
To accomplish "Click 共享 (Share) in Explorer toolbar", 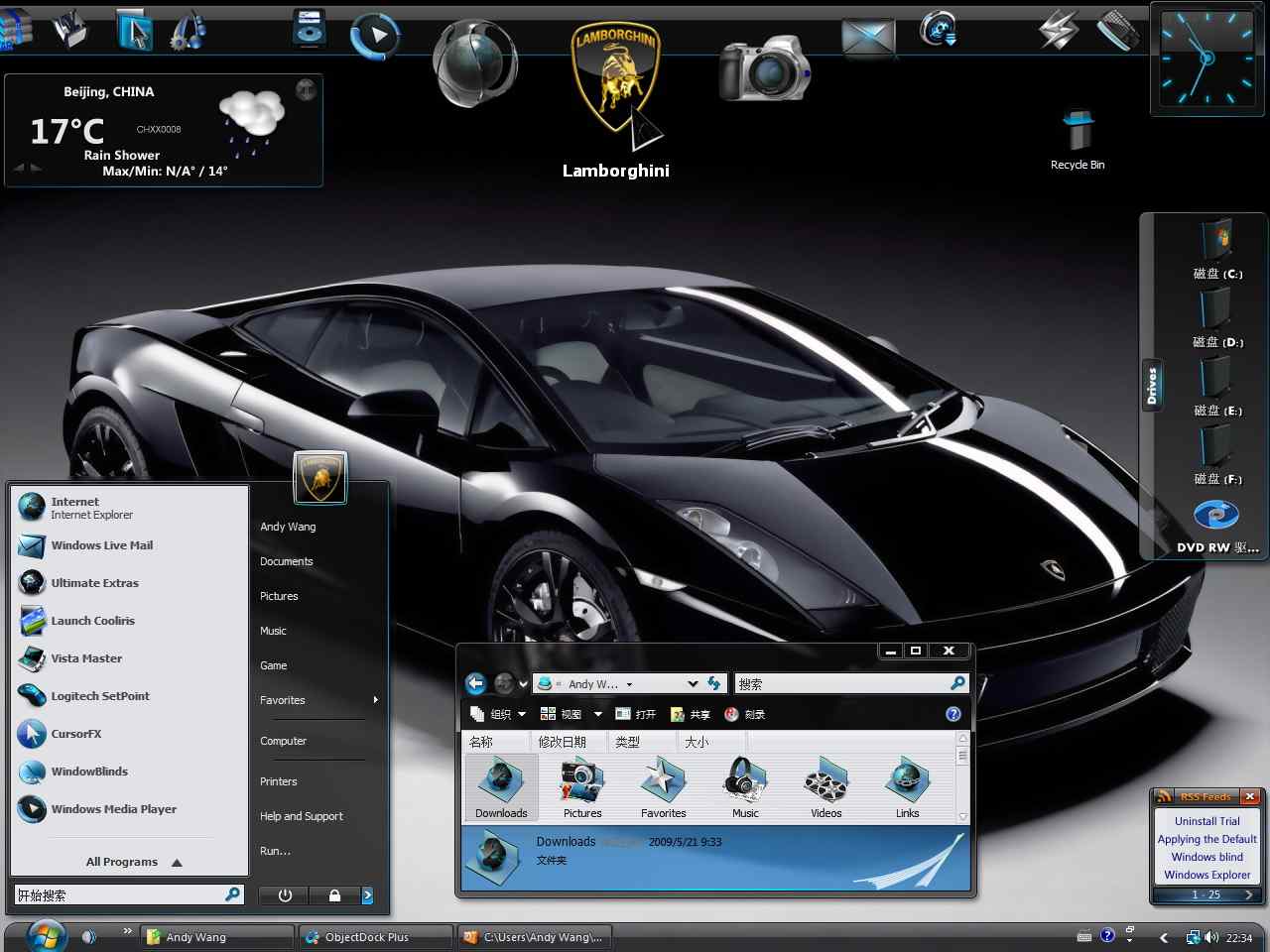I will [x=691, y=714].
